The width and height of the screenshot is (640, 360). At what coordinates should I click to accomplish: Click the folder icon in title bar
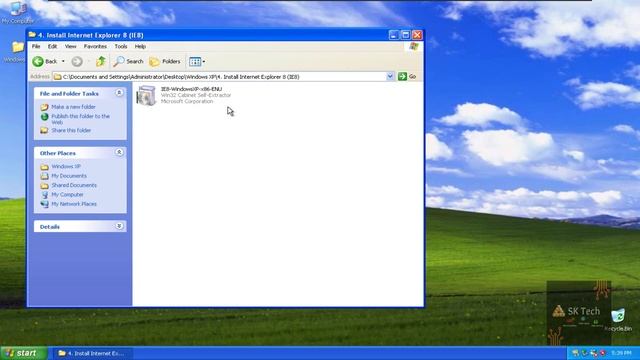(32, 35)
